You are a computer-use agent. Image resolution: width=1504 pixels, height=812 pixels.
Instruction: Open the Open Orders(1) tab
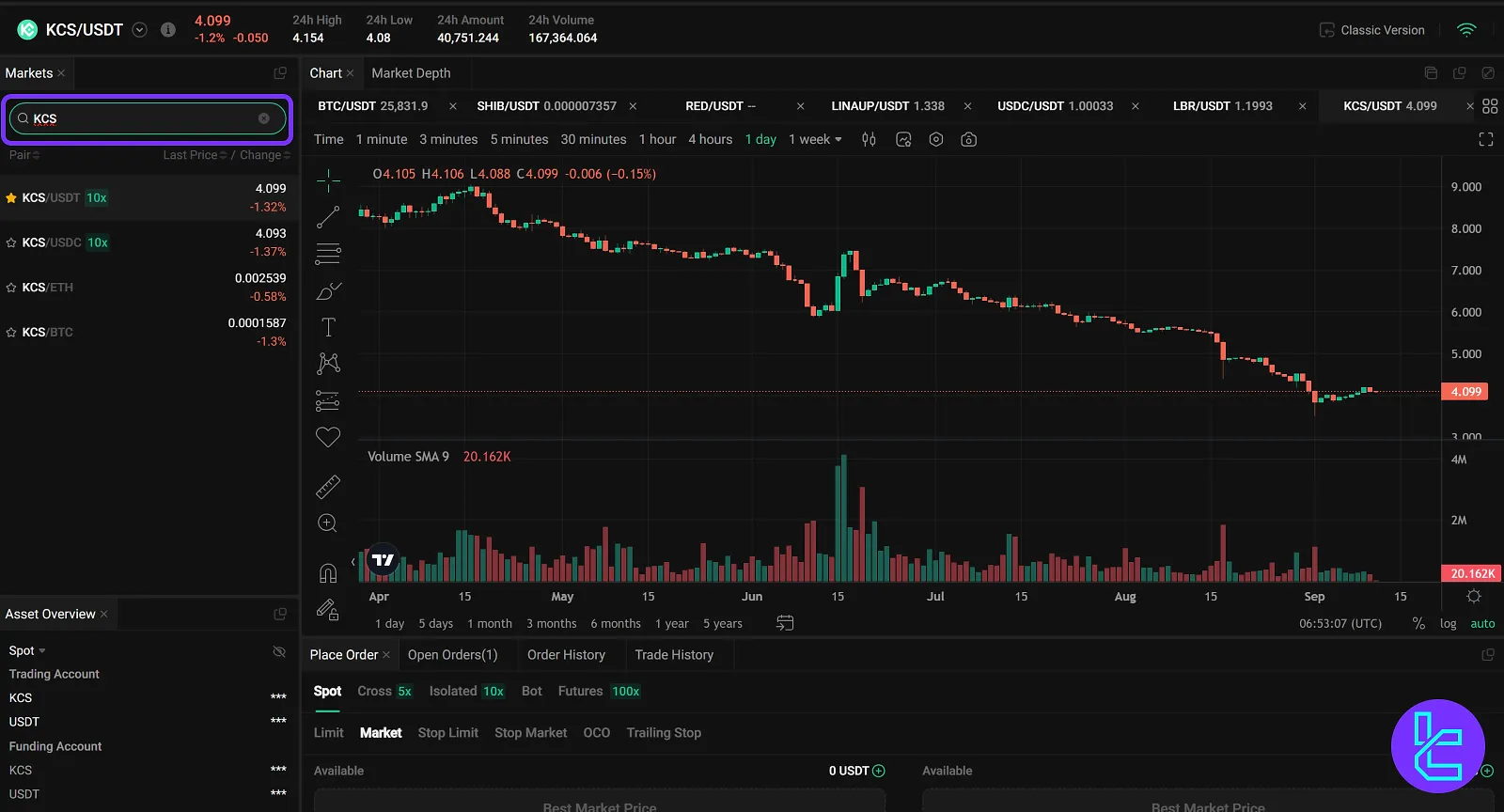pyautogui.click(x=452, y=655)
